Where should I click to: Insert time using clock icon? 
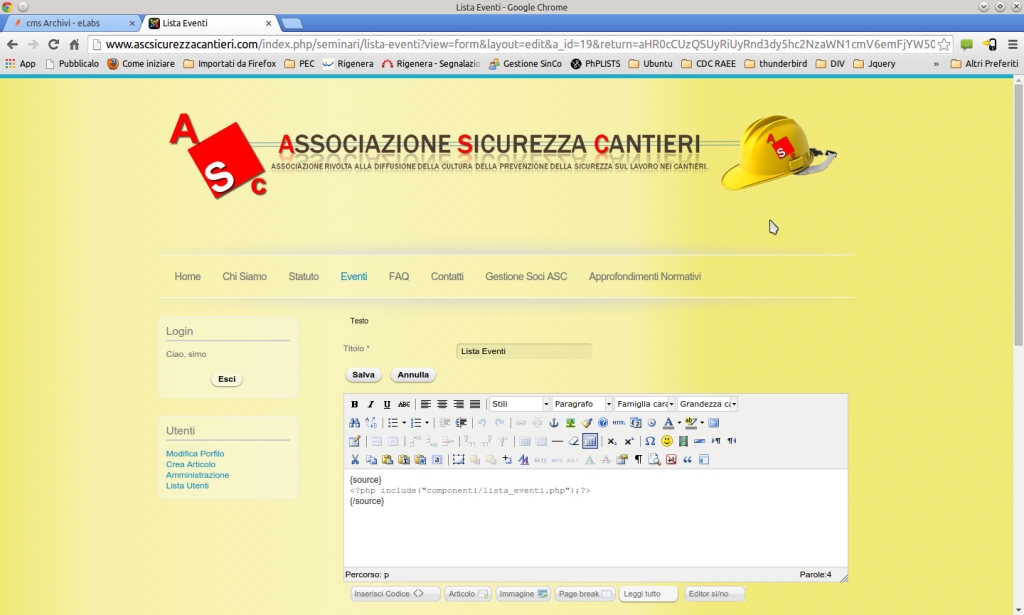click(x=651, y=422)
